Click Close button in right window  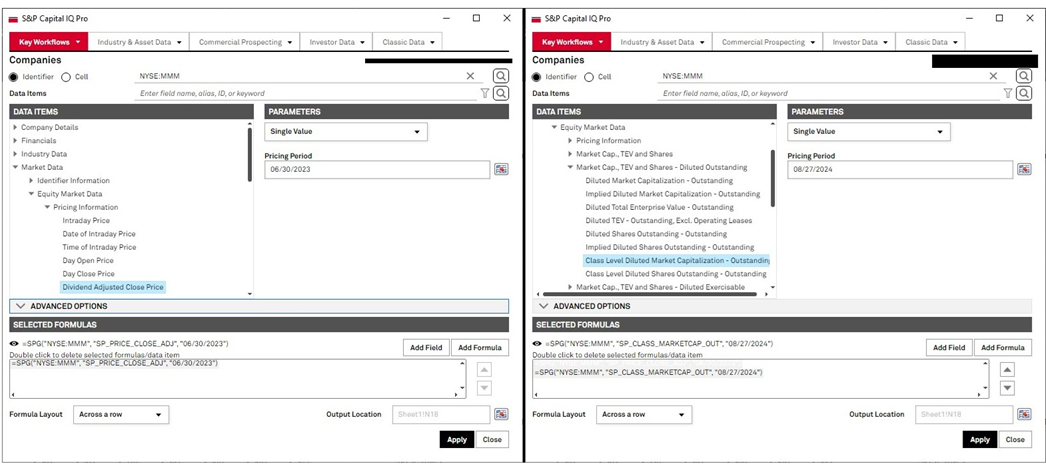tap(1015, 439)
